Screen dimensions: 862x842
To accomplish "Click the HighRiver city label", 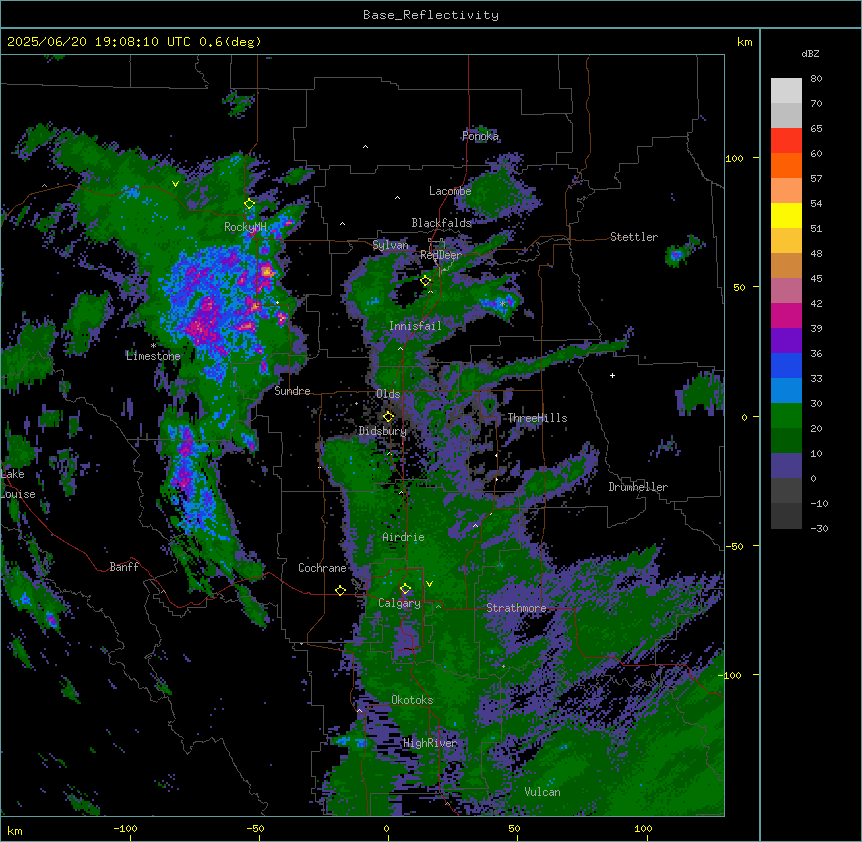I will point(430,743).
